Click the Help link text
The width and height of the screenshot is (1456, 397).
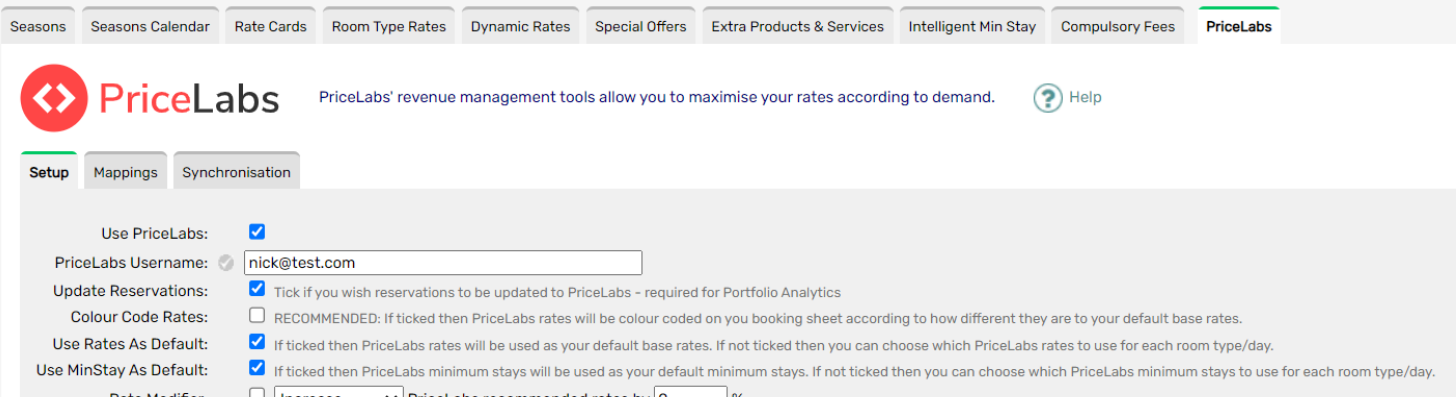pos(1085,97)
